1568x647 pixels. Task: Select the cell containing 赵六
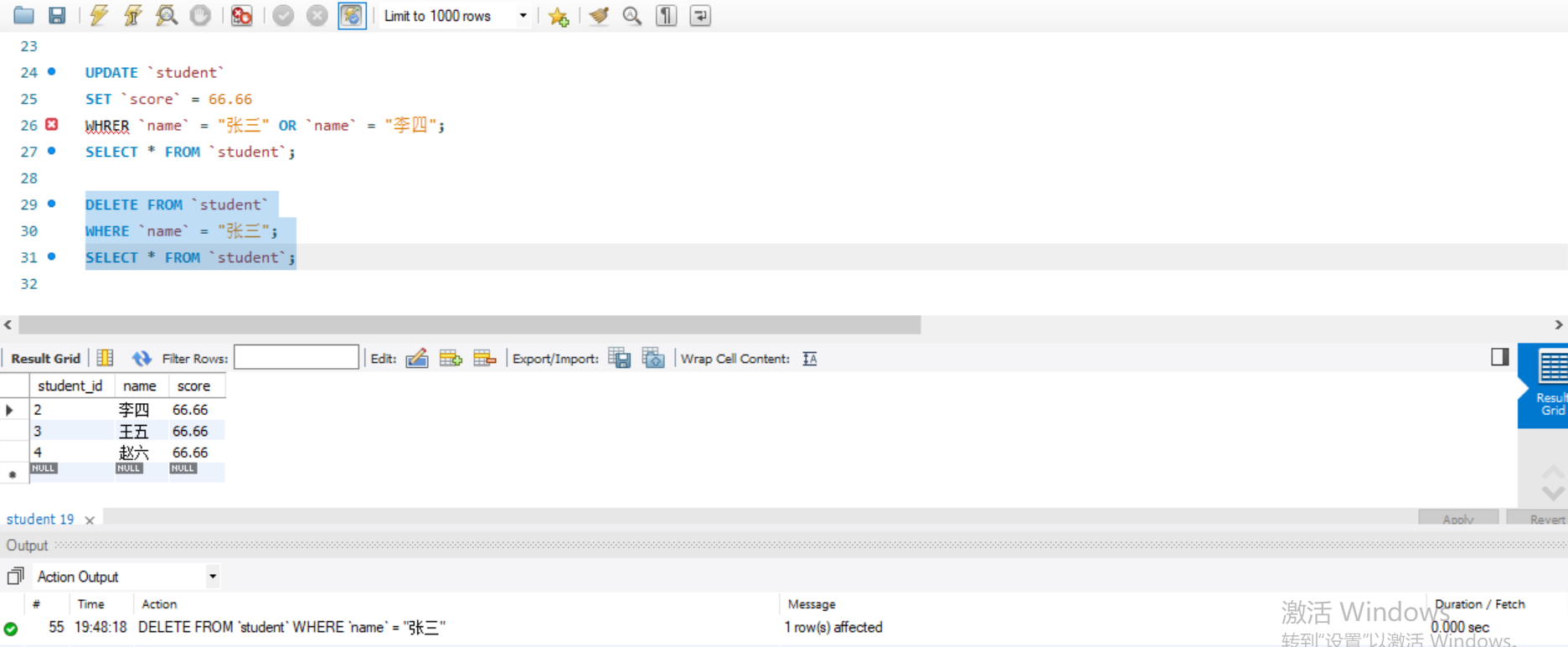click(x=142, y=452)
